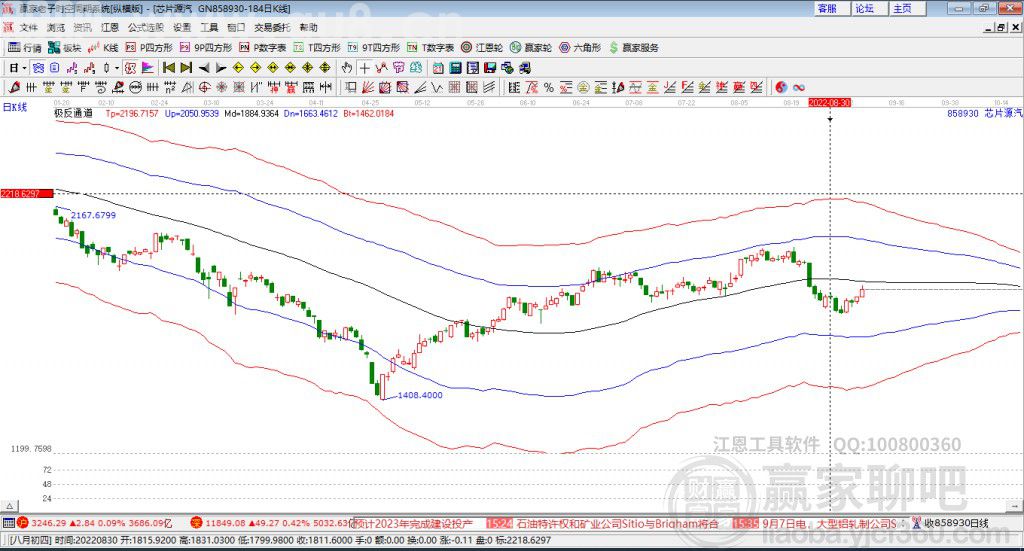The width and height of the screenshot is (1024, 551).
Task: Click the 日K线 label at chart corner
Action: point(14,107)
